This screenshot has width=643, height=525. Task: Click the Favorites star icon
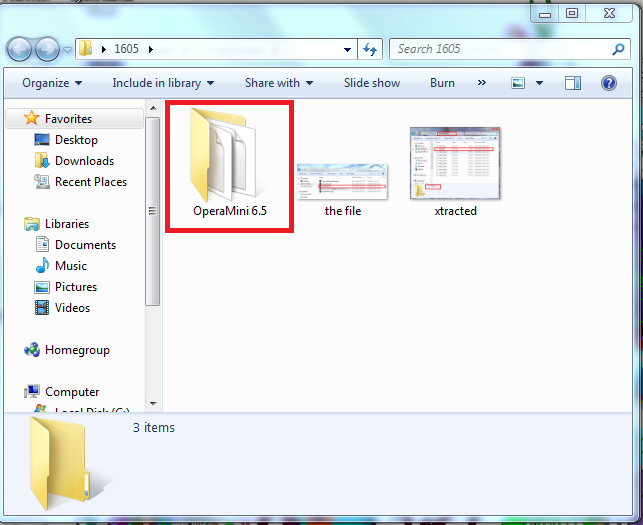[x=32, y=118]
